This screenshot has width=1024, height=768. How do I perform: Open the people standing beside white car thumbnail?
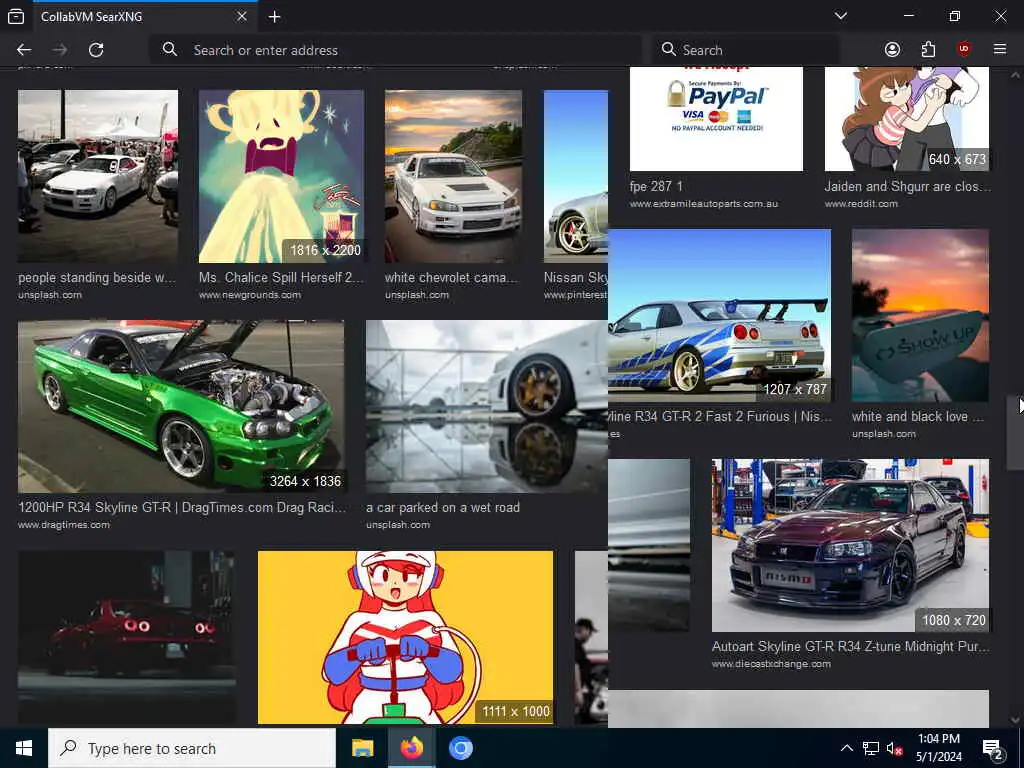[98, 176]
